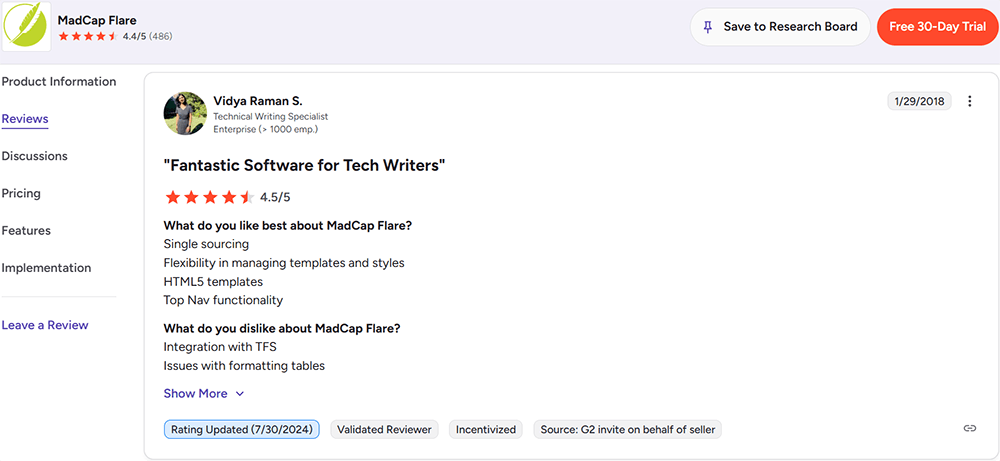This screenshot has height=461, width=1000.
Task: Select the Reviews sidebar item
Action: click(x=25, y=119)
